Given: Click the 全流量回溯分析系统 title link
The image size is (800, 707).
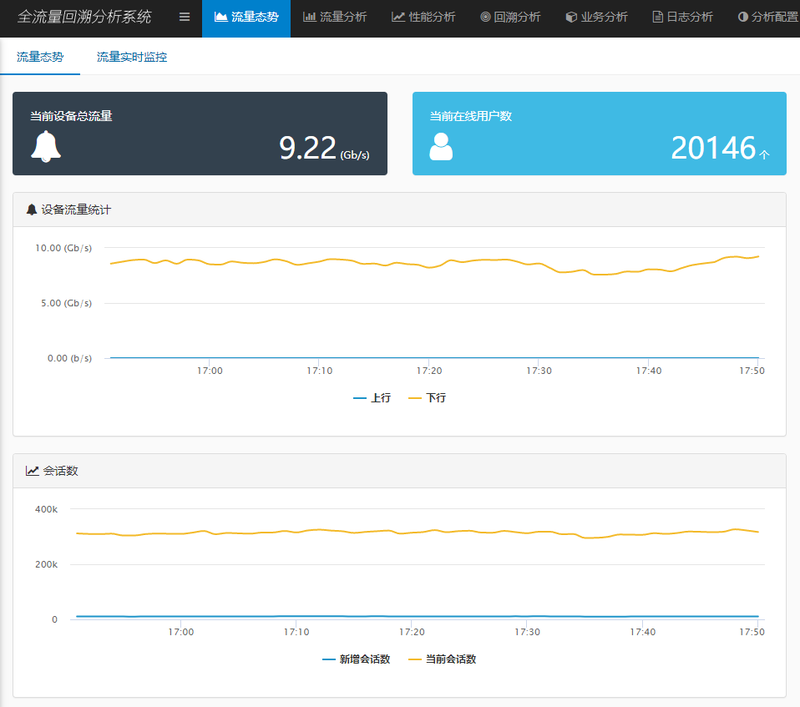Looking at the screenshot, I should pos(85,17).
